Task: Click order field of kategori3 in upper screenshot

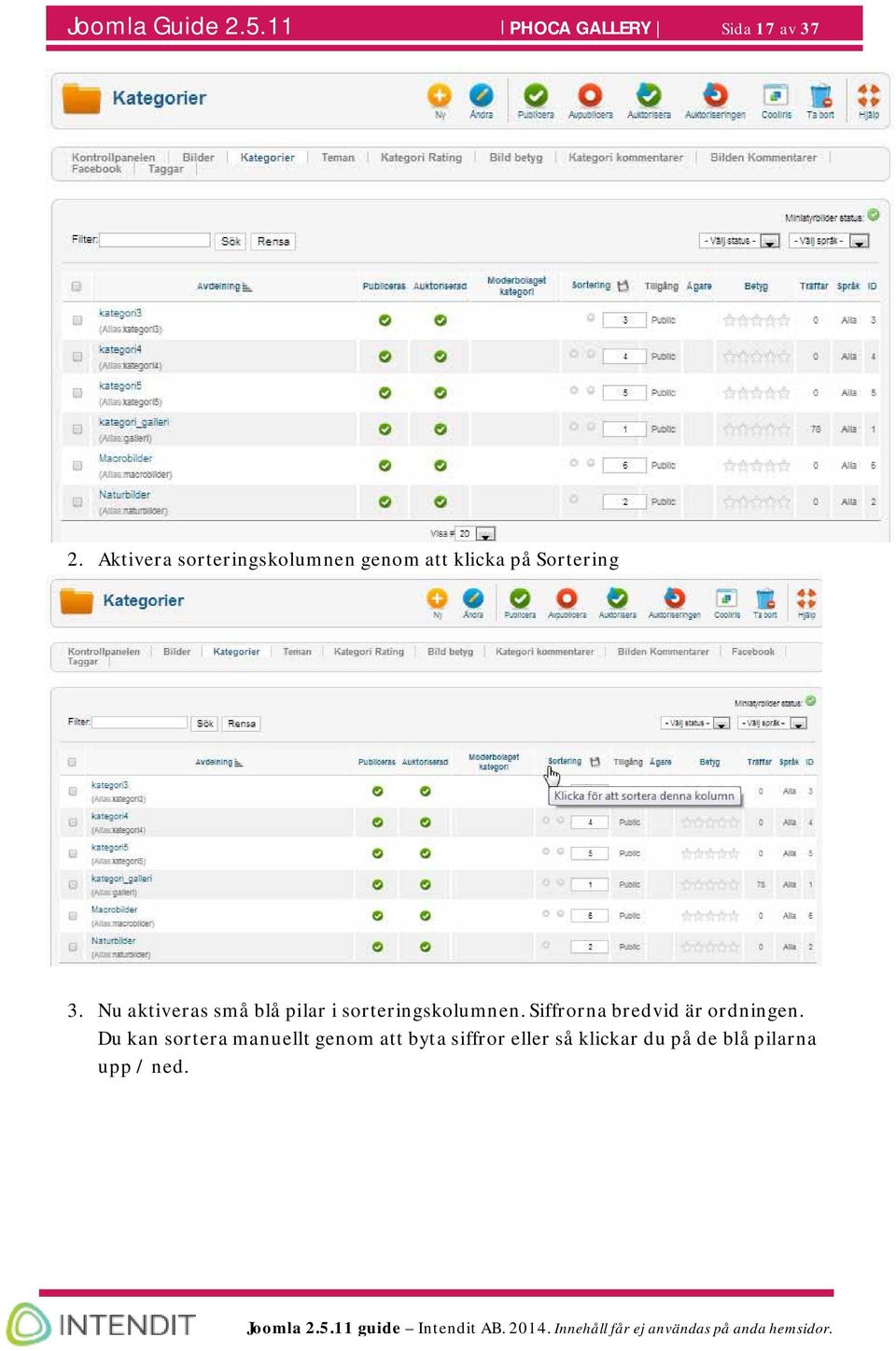Action: (624, 320)
